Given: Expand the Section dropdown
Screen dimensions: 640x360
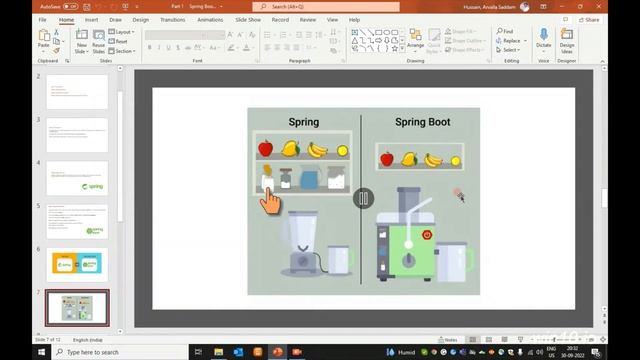Looking at the screenshot, I should (122, 51).
